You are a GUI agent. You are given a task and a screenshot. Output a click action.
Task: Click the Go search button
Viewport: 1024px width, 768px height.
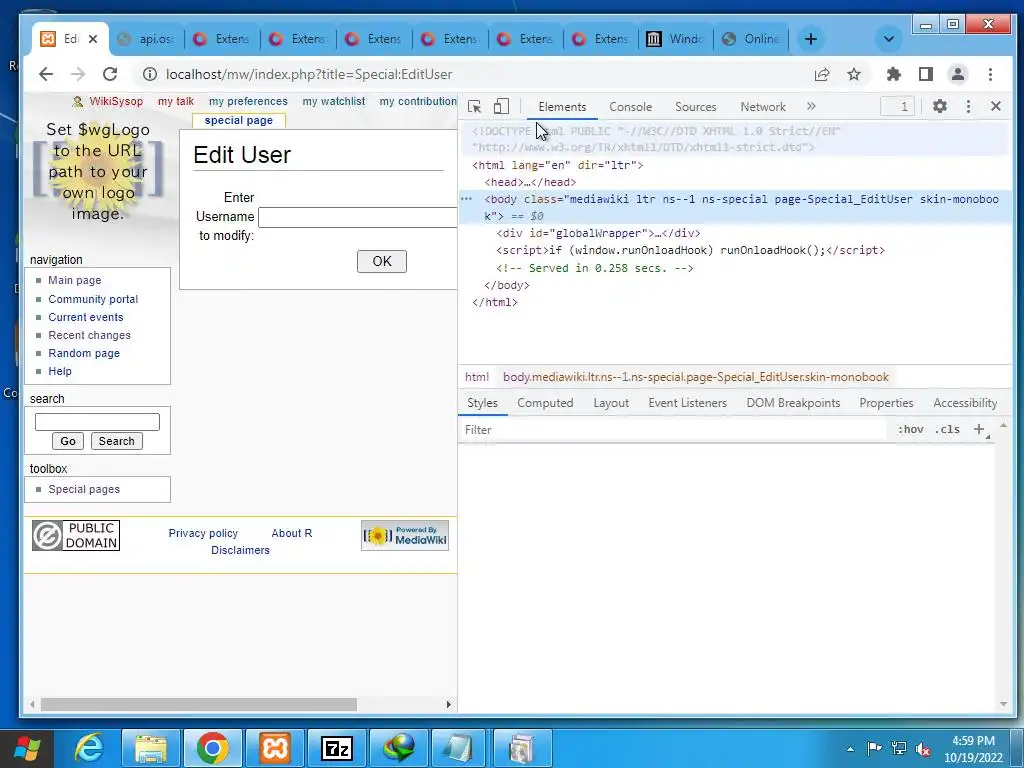tap(68, 441)
